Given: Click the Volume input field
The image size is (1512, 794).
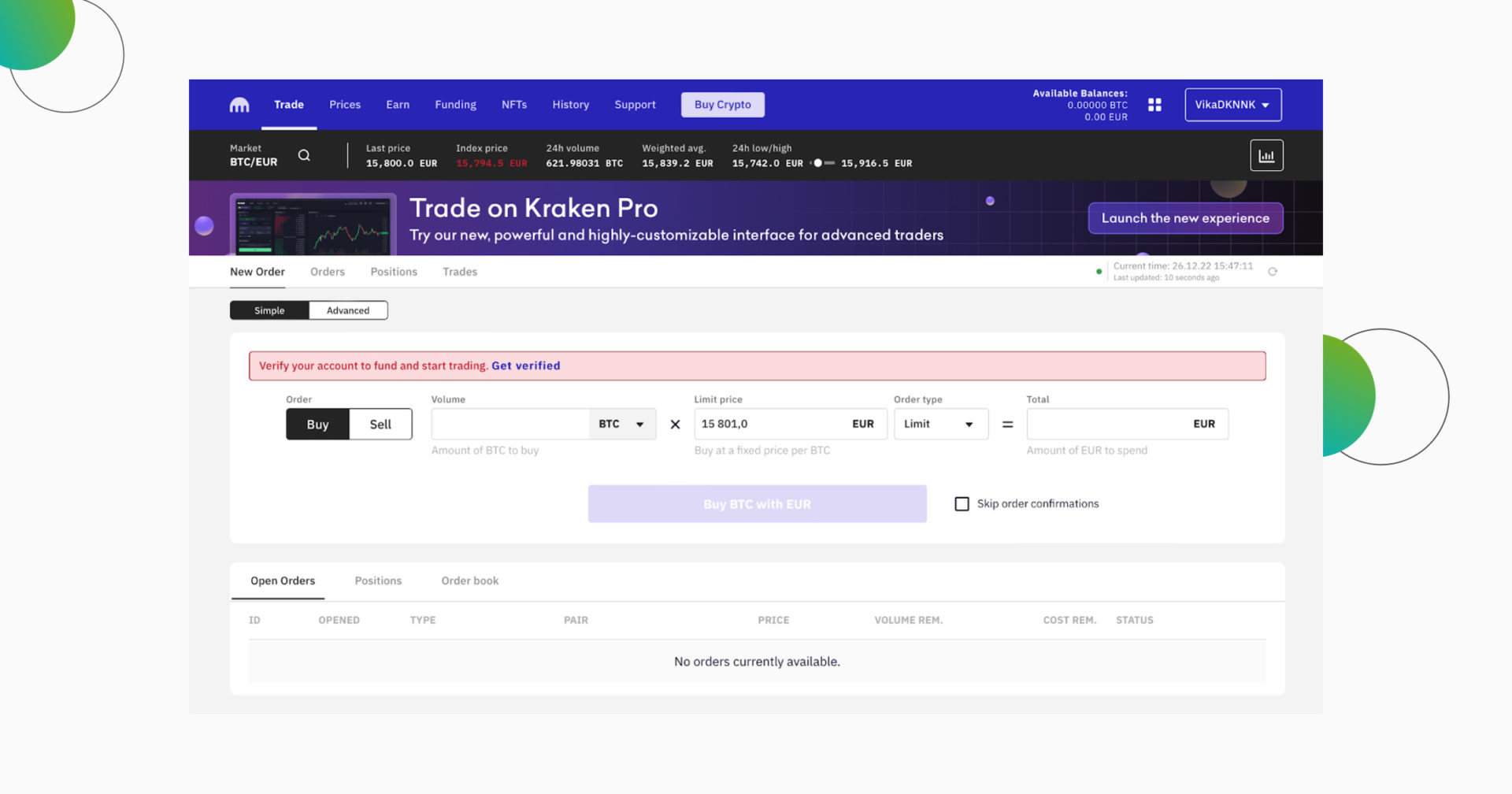Looking at the screenshot, I should 510,424.
